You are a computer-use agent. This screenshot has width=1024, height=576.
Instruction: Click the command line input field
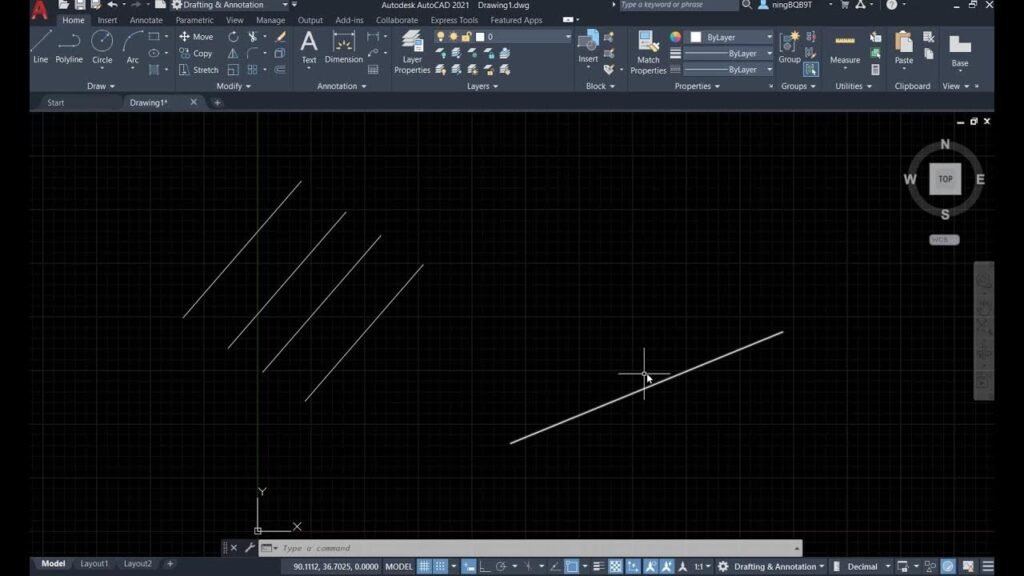click(536, 548)
